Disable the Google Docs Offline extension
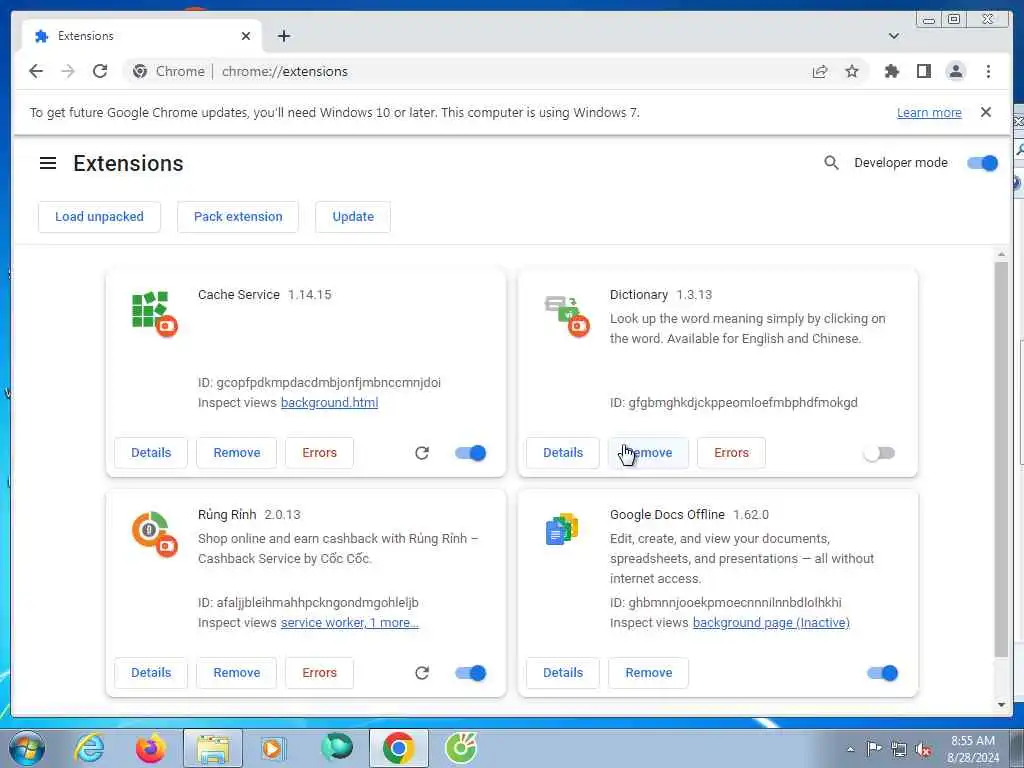The width and height of the screenshot is (1024, 768). [882, 673]
